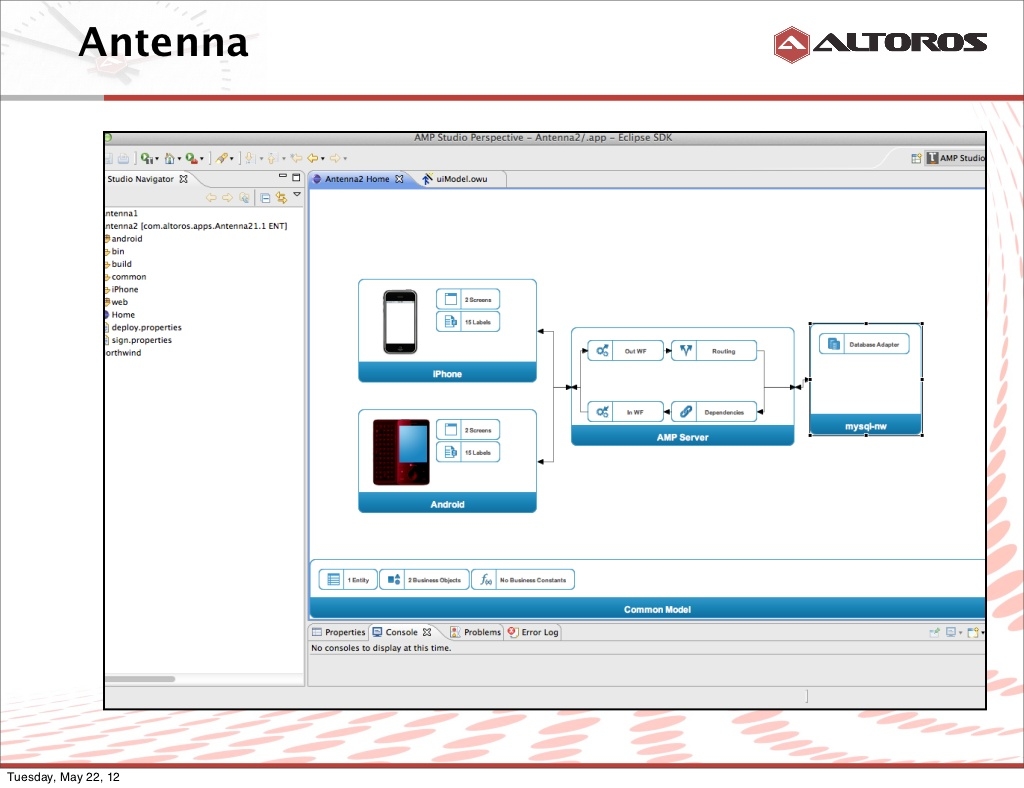
Task: Click the Previous Annotation toolbar icon
Action: click(273, 158)
